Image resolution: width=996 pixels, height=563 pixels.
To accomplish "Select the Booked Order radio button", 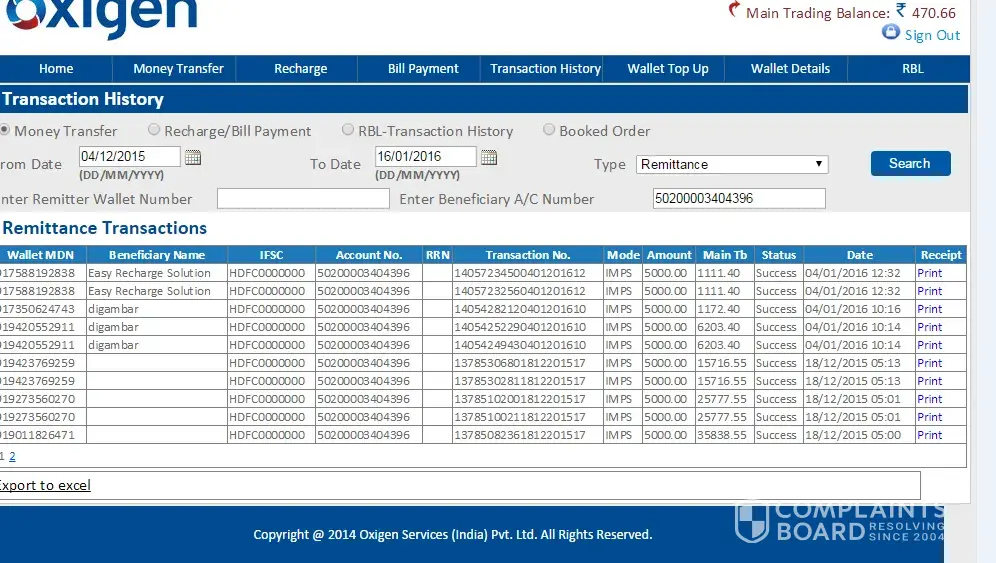I will pos(549,130).
